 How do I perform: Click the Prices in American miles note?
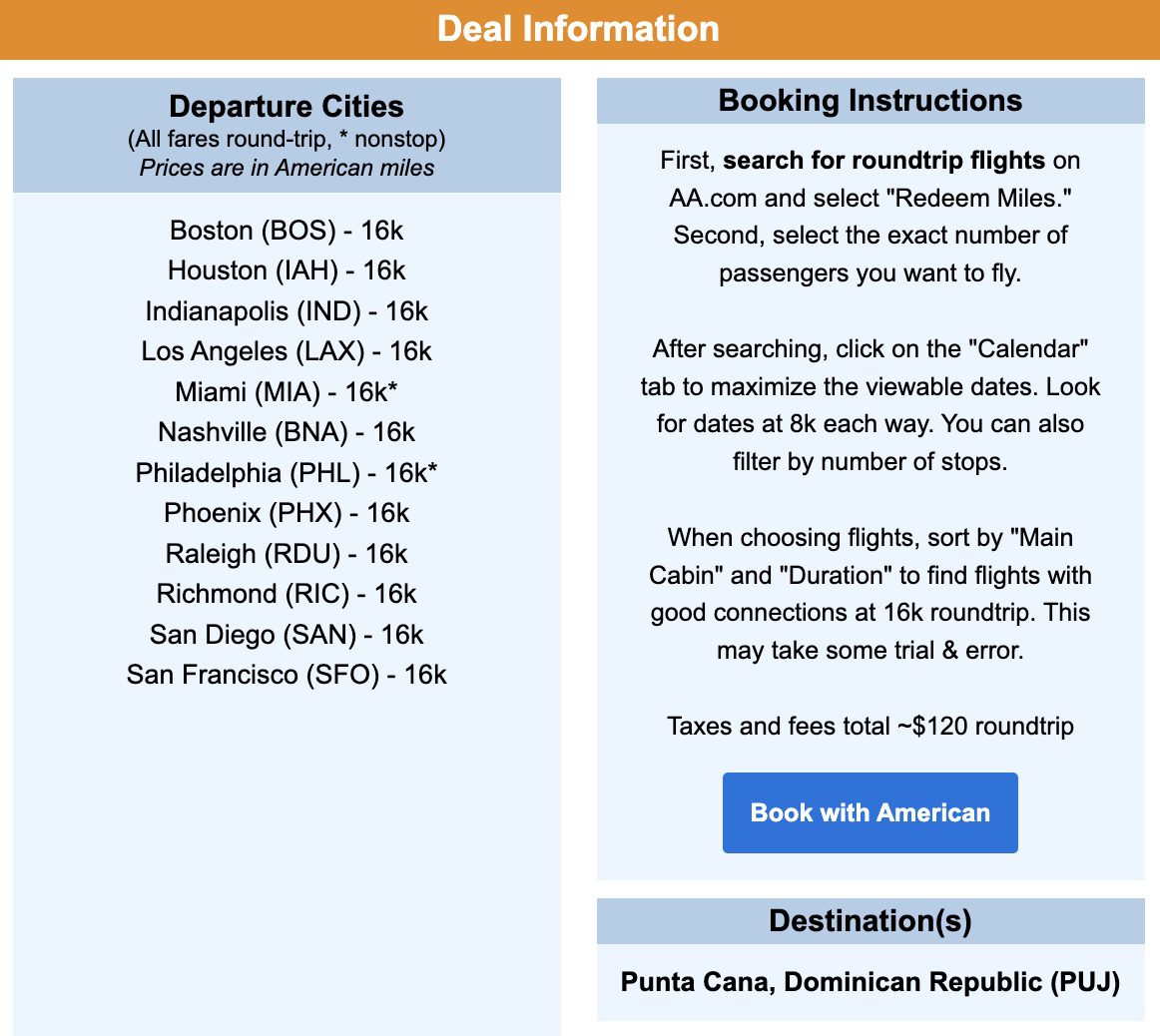click(x=286, y=168)
